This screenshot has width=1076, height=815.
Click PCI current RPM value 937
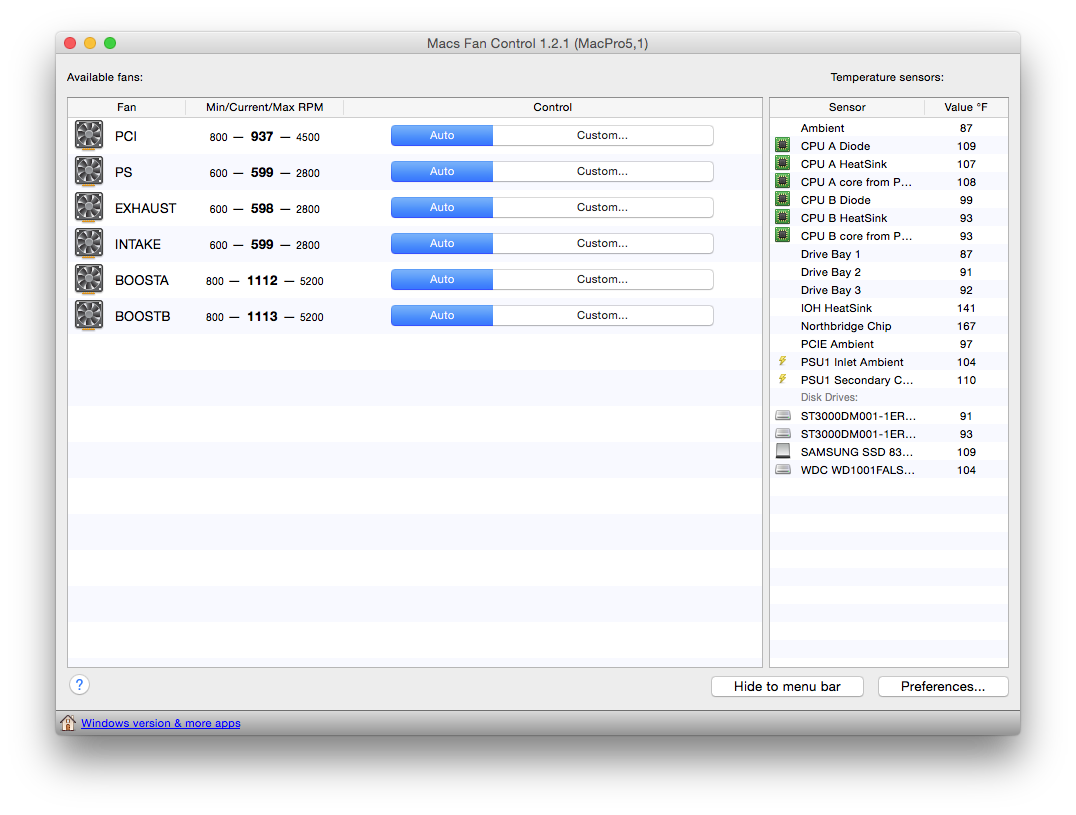261,137
